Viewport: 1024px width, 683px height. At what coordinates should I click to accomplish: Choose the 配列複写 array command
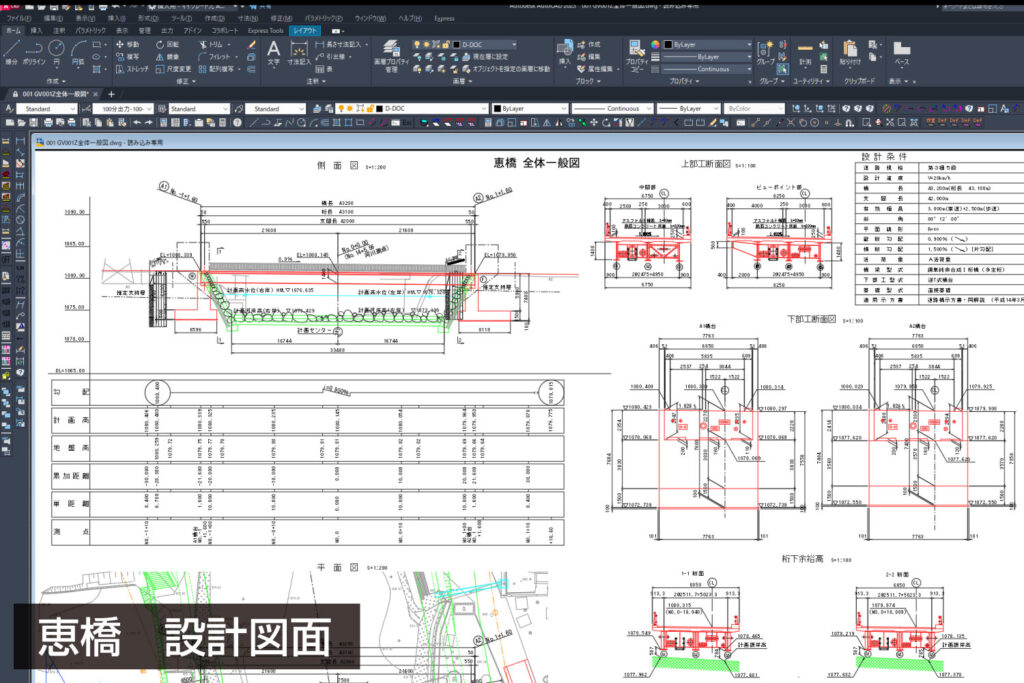[216, 69]
